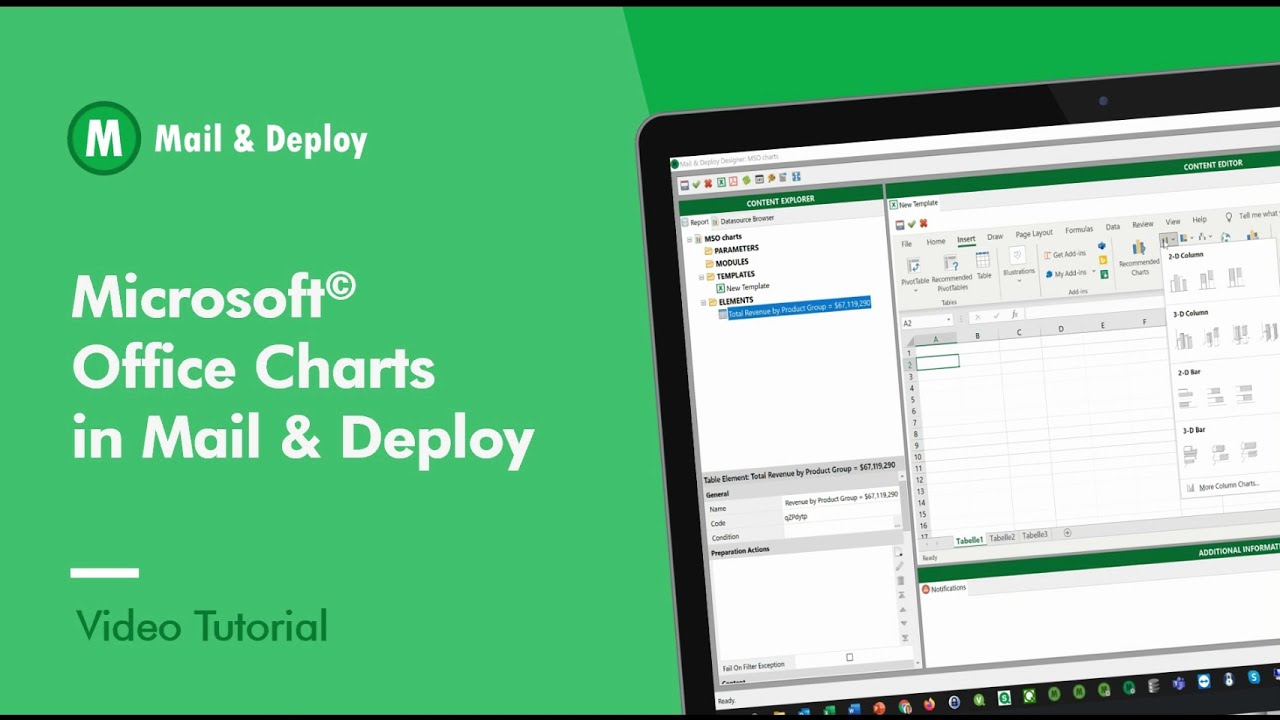This screenshot has height=720, width=1280.
Task: Click the first 2-D Column chart icon
Action: 1178,283
